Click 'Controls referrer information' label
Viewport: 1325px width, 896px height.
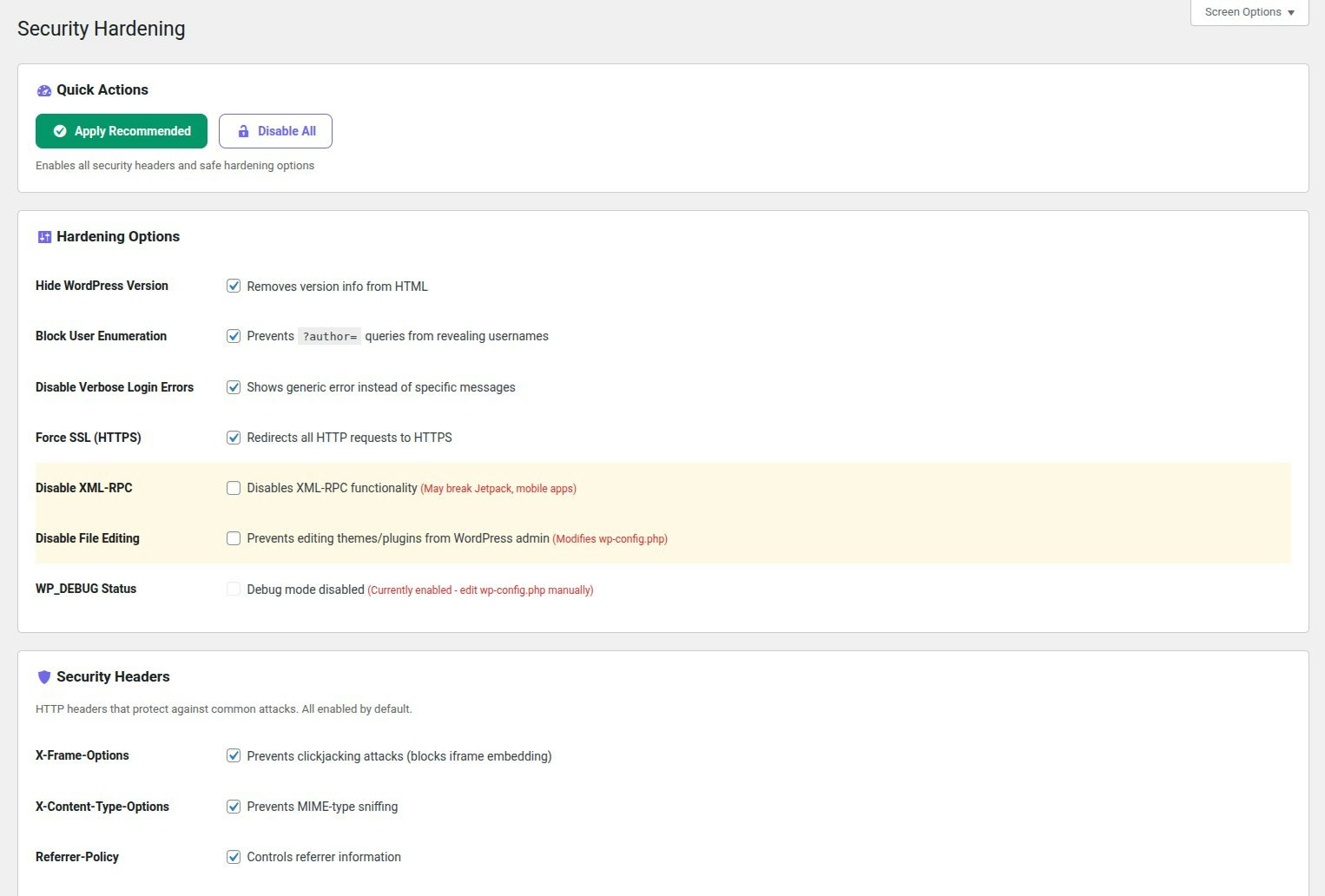point(324,857)
